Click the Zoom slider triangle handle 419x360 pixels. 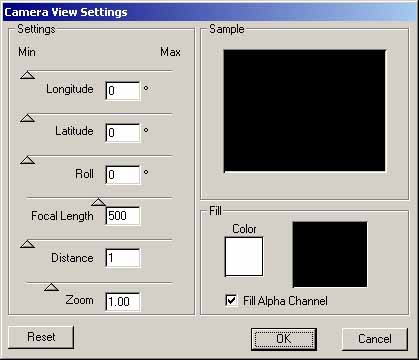pyautogui.click(x=51, y=287)
